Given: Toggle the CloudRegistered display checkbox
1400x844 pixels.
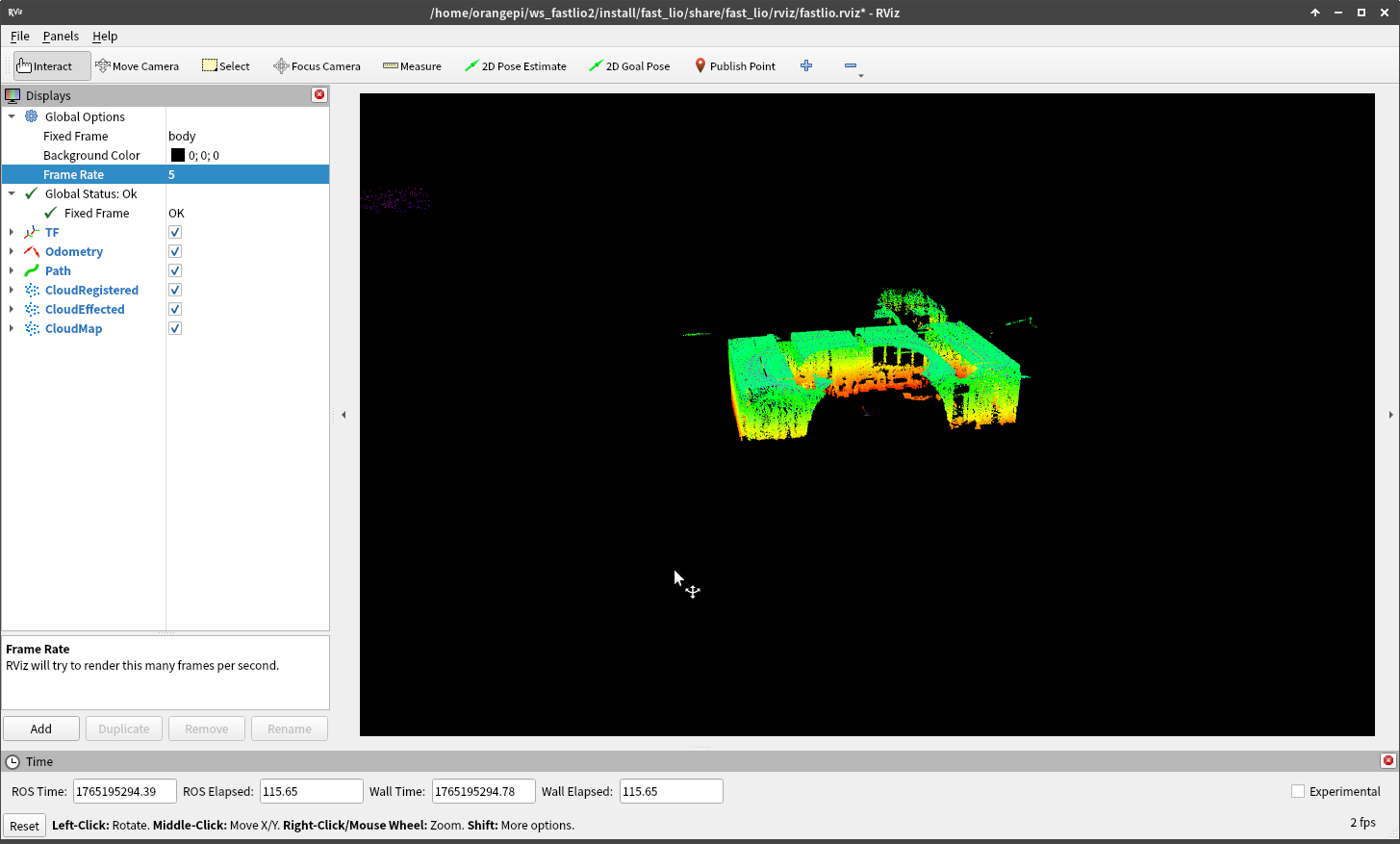Looking at the screenshot, I should pyautogui.click(x=175, y=290).
